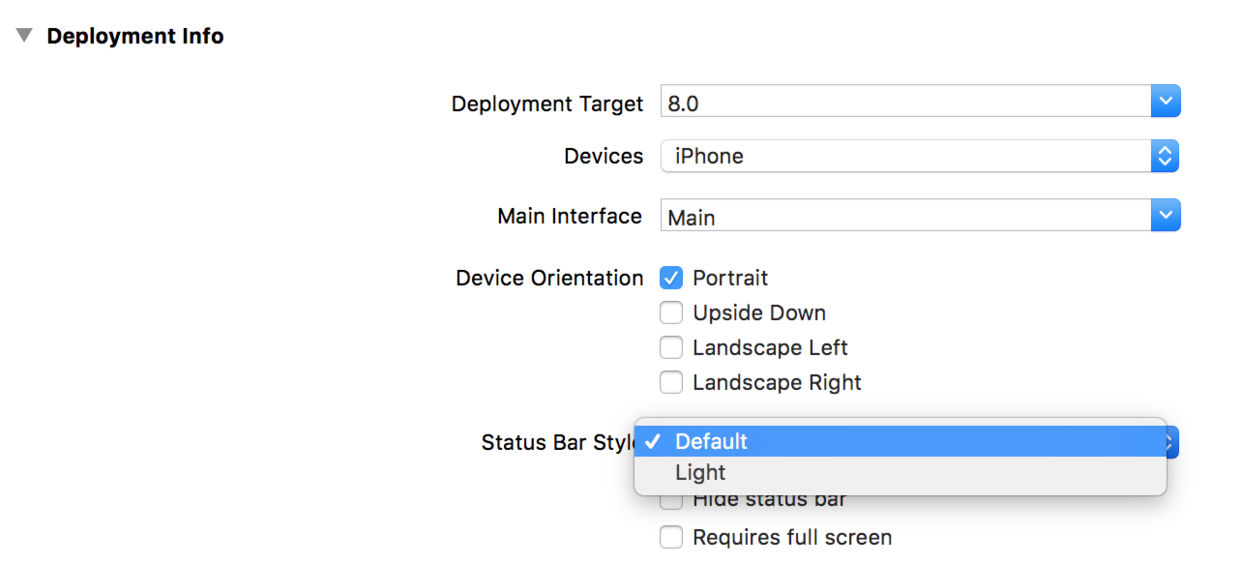
Task: Click the Devices up-down arrows icon
Action: (1165, 156)
